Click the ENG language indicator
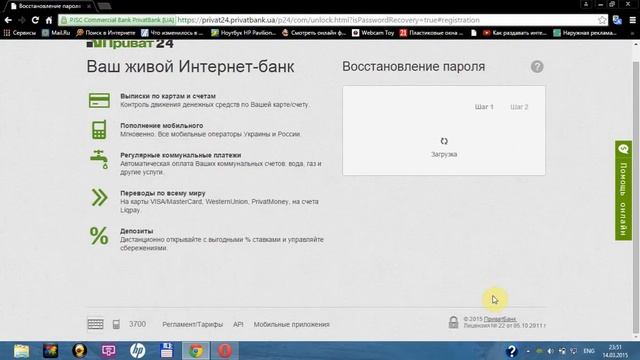 pos(589,351)
